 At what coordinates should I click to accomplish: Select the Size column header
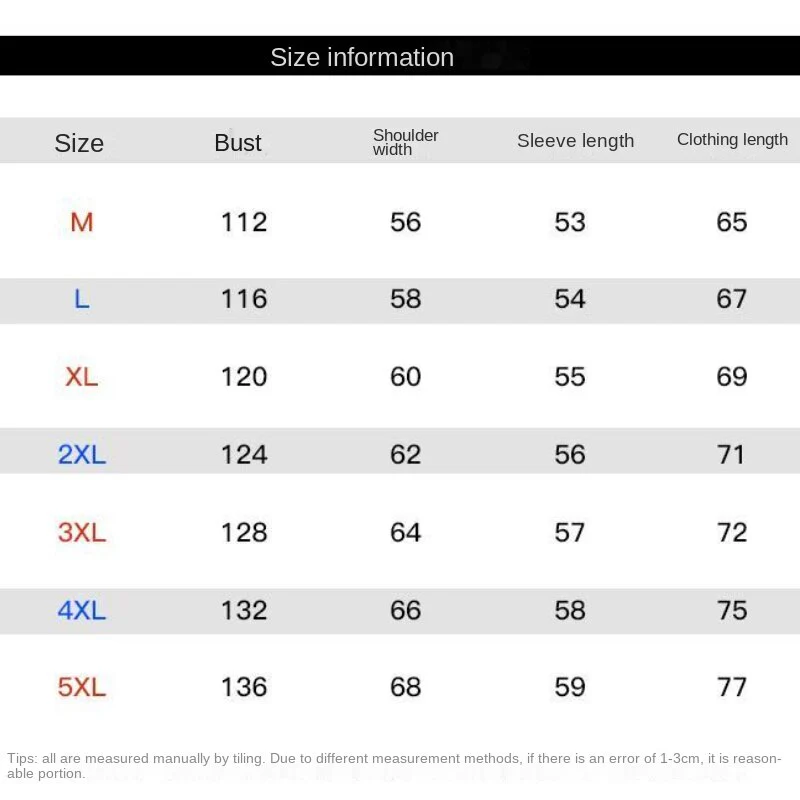tap(79, 143)
